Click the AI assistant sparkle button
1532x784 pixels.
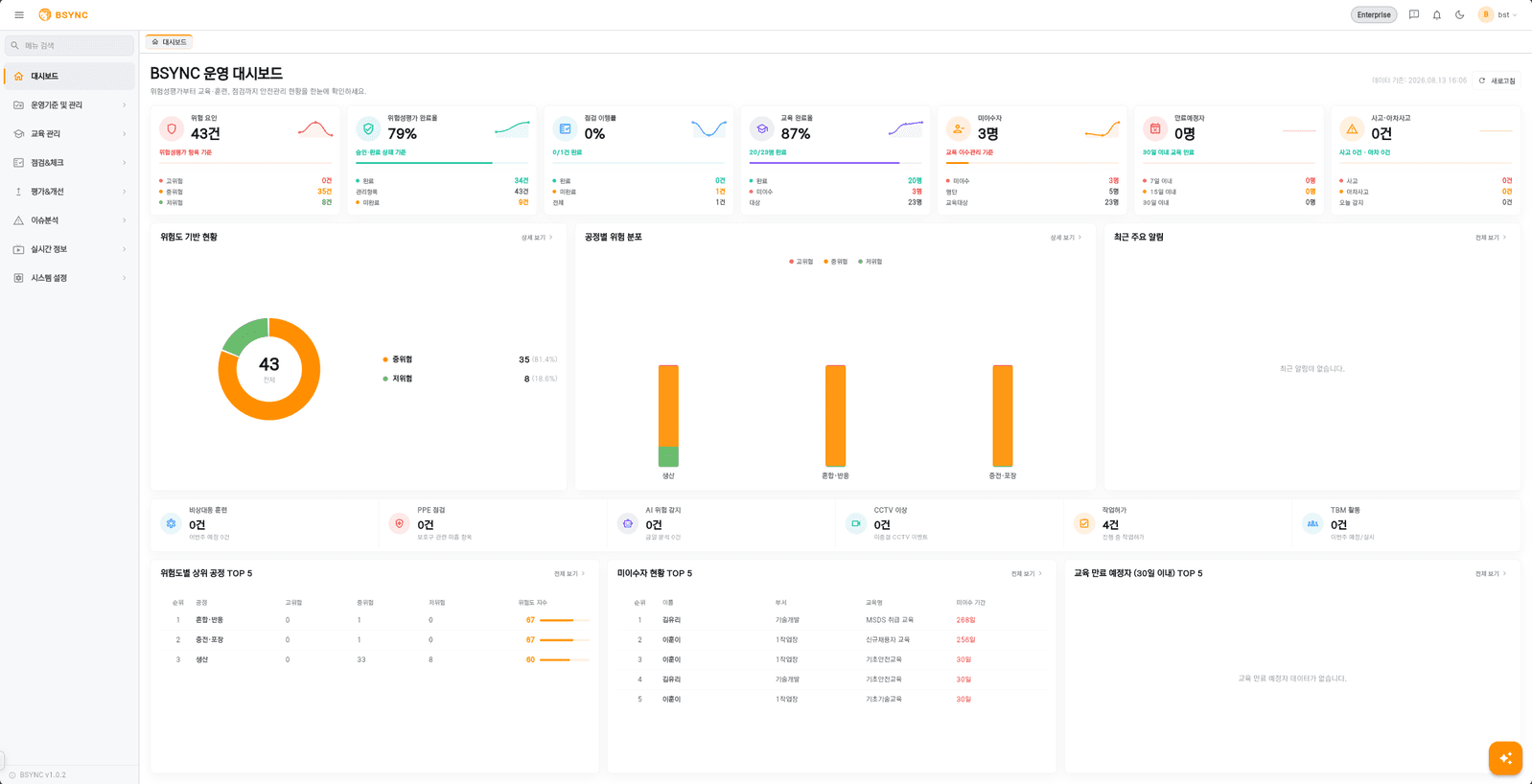pyautogui.click(x=1505, y=758)
